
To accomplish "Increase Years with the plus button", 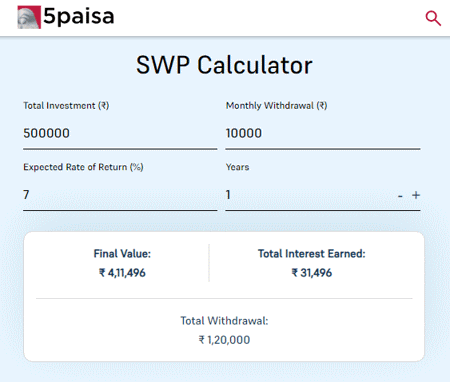I will 416,195.
